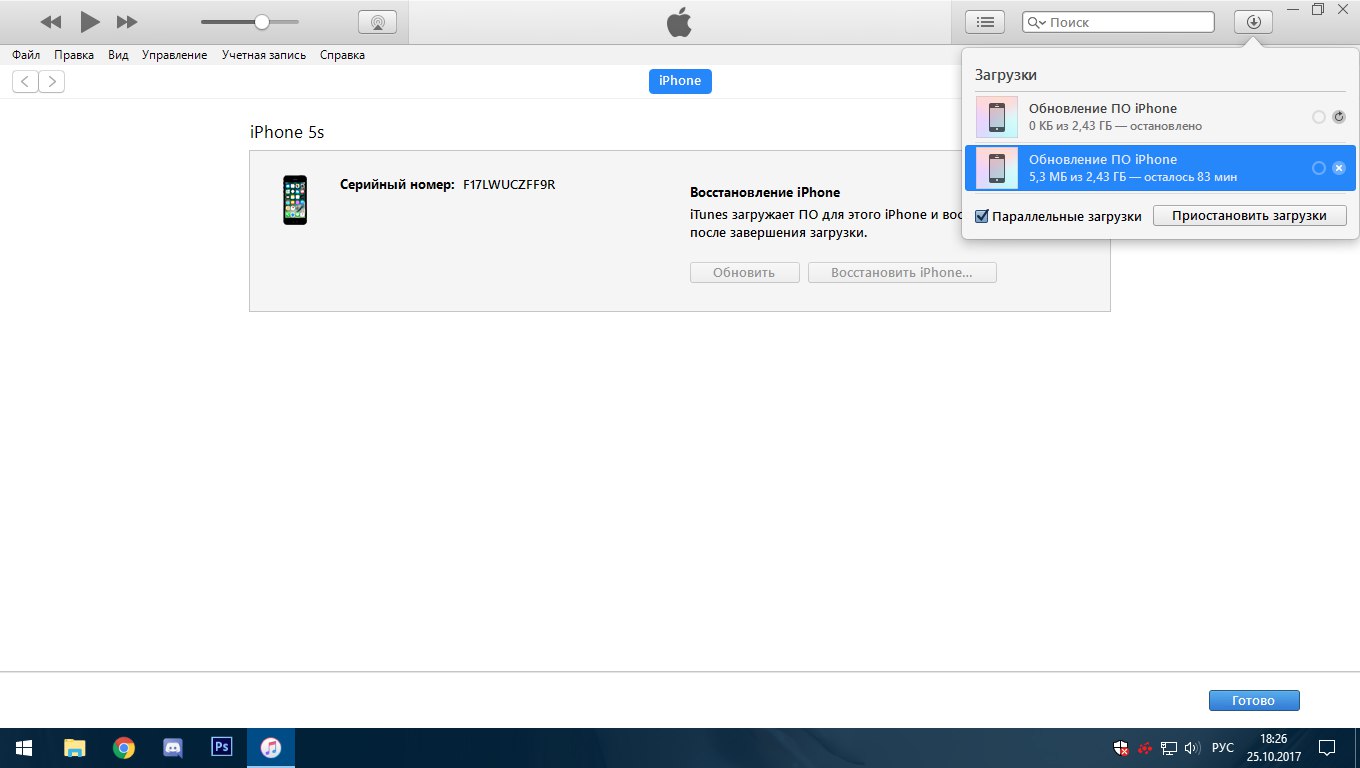Click the downloads arrow icon
The height and width of the screenshot is (768, 1360).
coord(1253,21)
